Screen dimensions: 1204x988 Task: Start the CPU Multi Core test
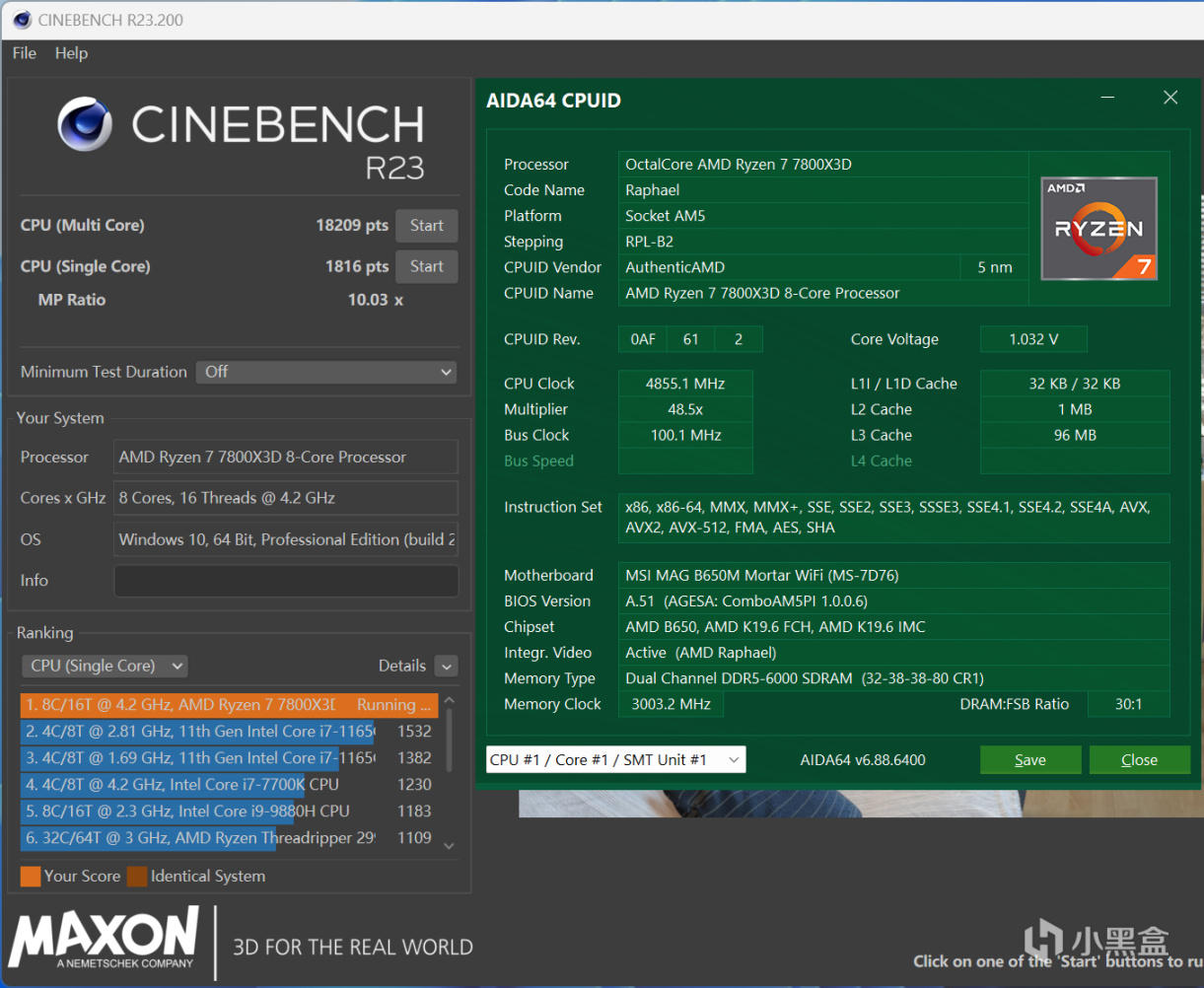427,226
